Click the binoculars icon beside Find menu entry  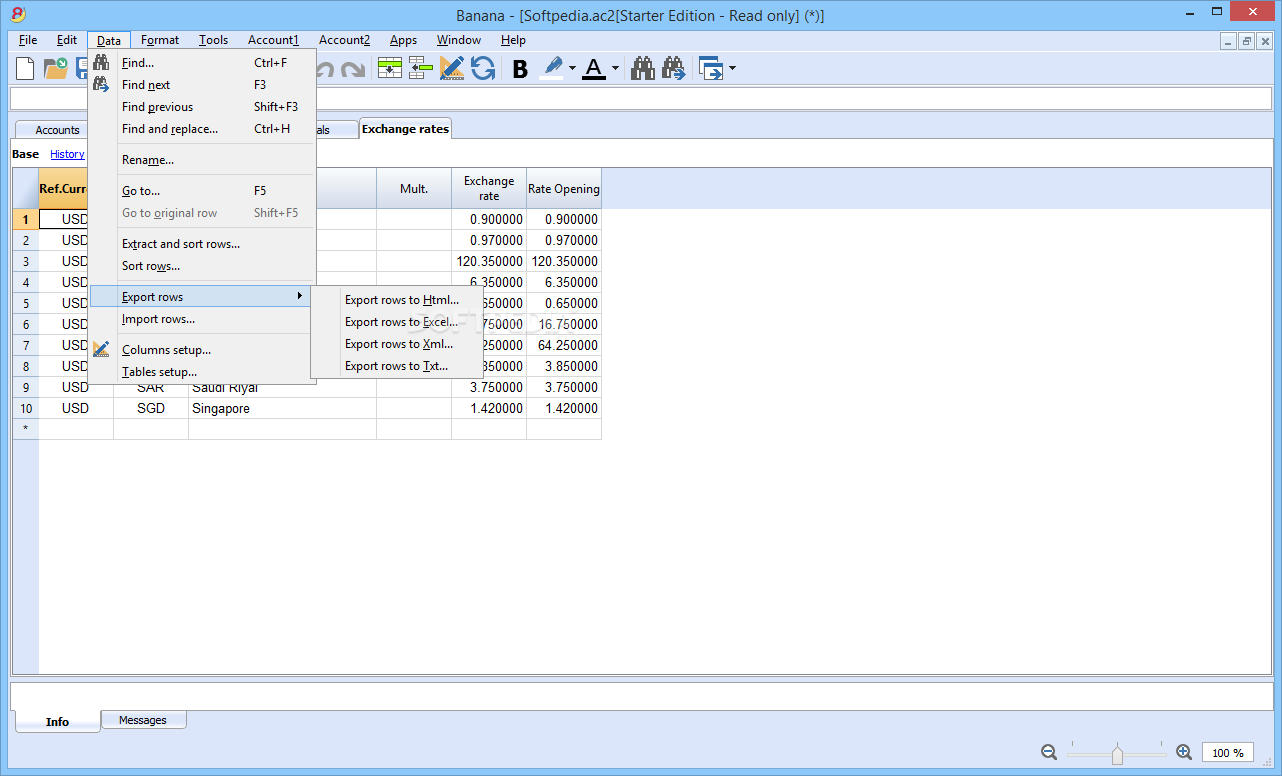click(x=101, y=63)
